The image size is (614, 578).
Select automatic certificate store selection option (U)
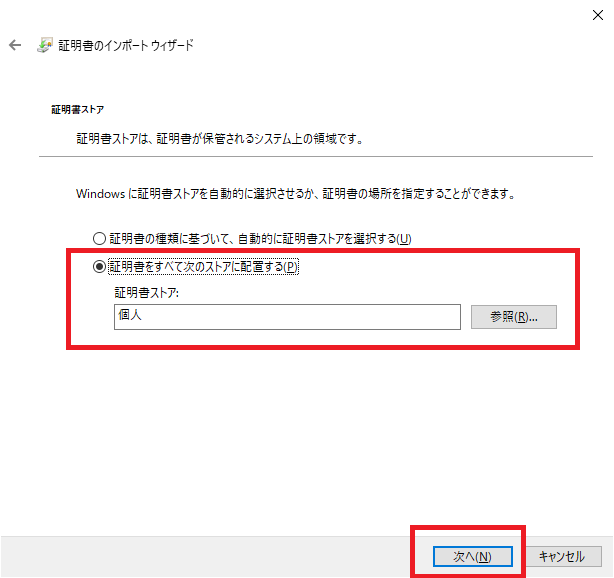pyautogui.click(x=252, y=238)
